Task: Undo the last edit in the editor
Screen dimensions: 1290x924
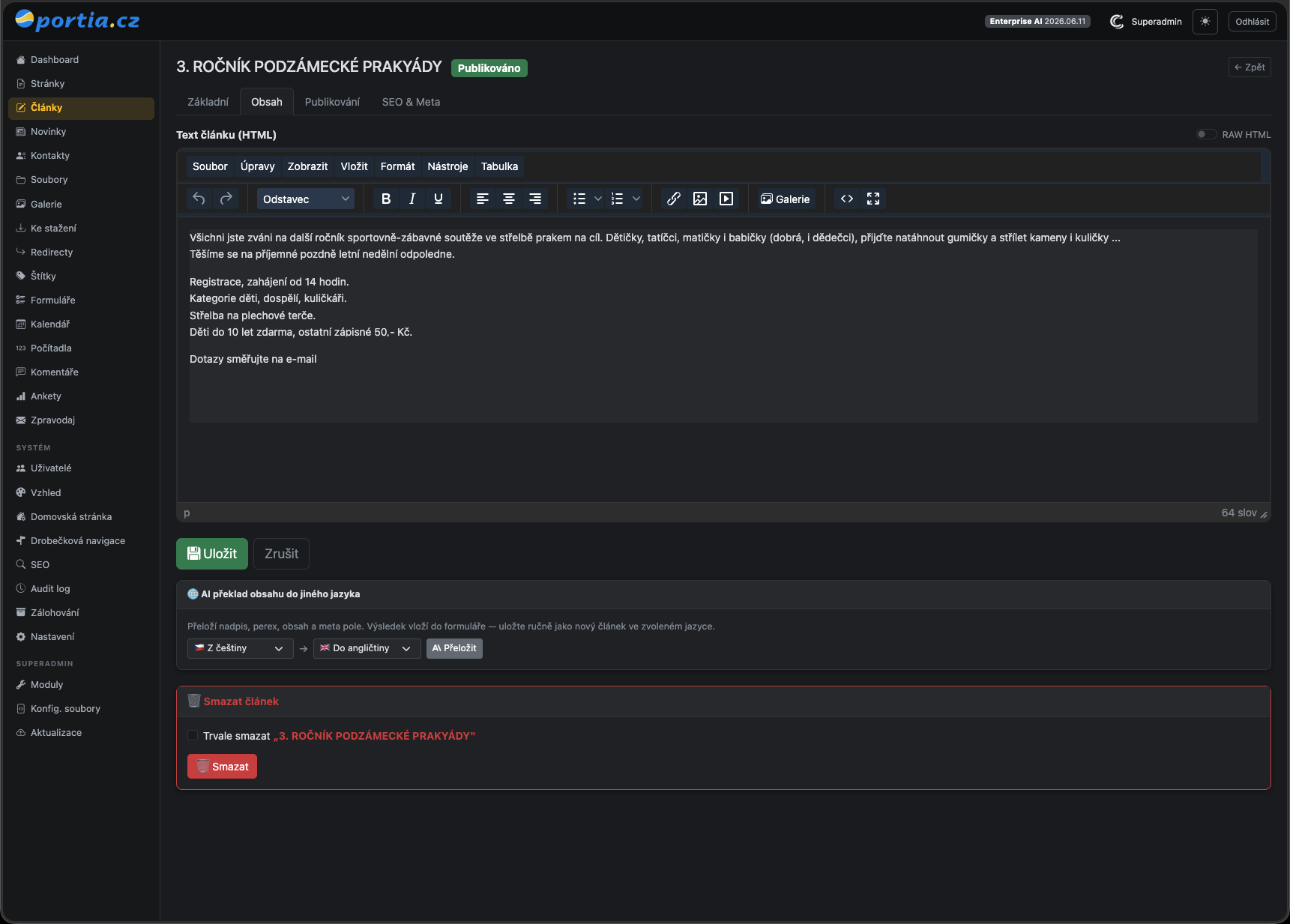Action: [x=199, y=199]
